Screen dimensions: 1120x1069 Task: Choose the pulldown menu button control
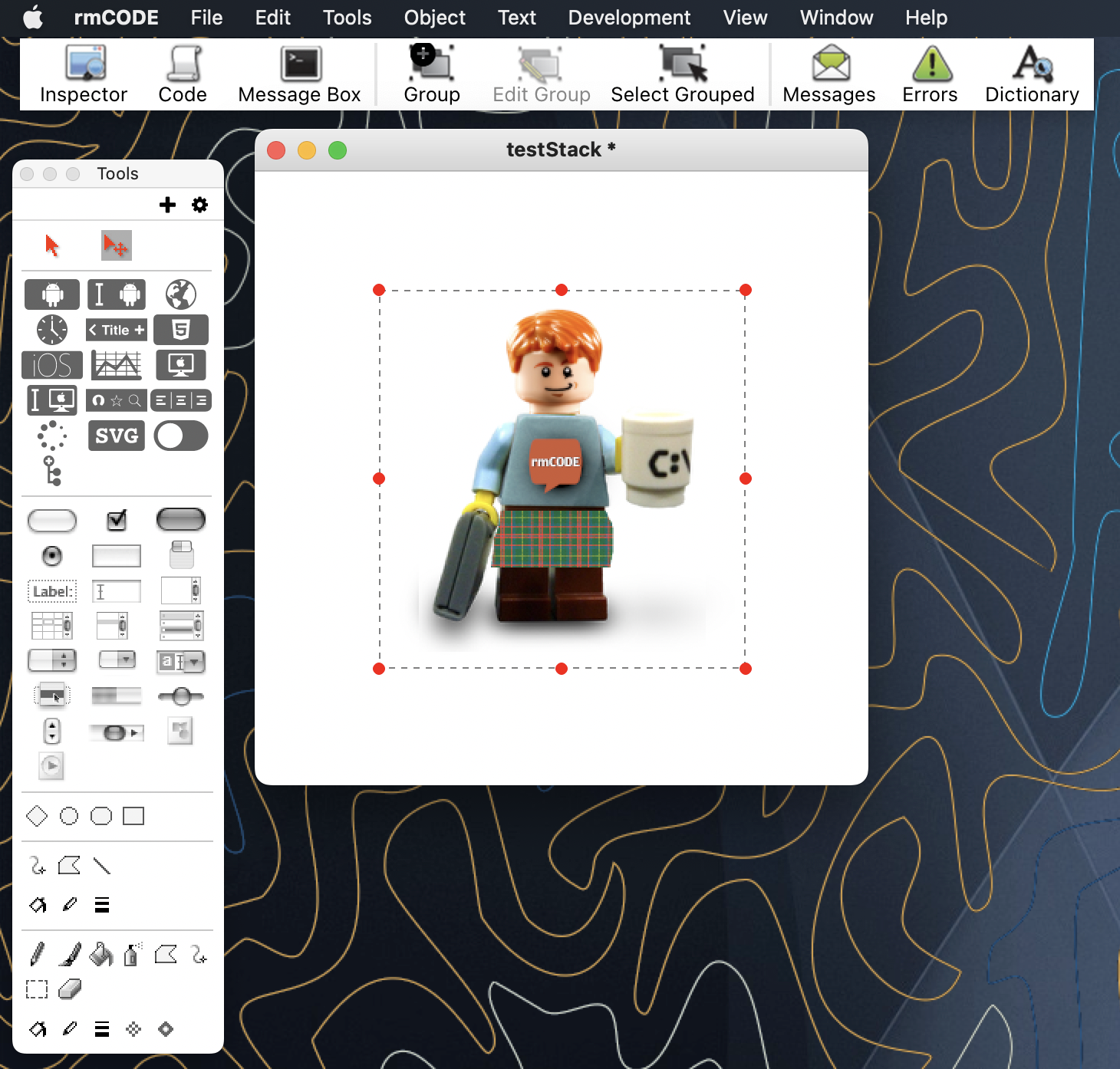click(x=117, y=659)
